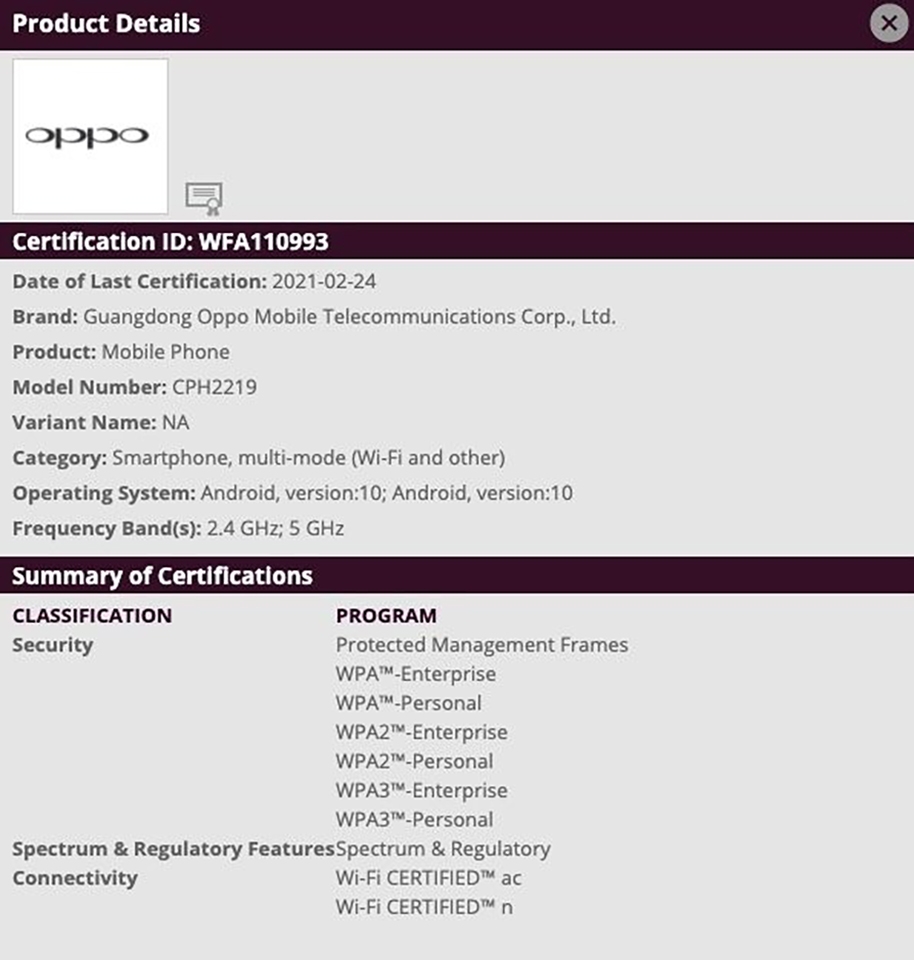The image size is (914, 960).
Task: Select Protected Management Frames program
Action: (x=482, y=645)
